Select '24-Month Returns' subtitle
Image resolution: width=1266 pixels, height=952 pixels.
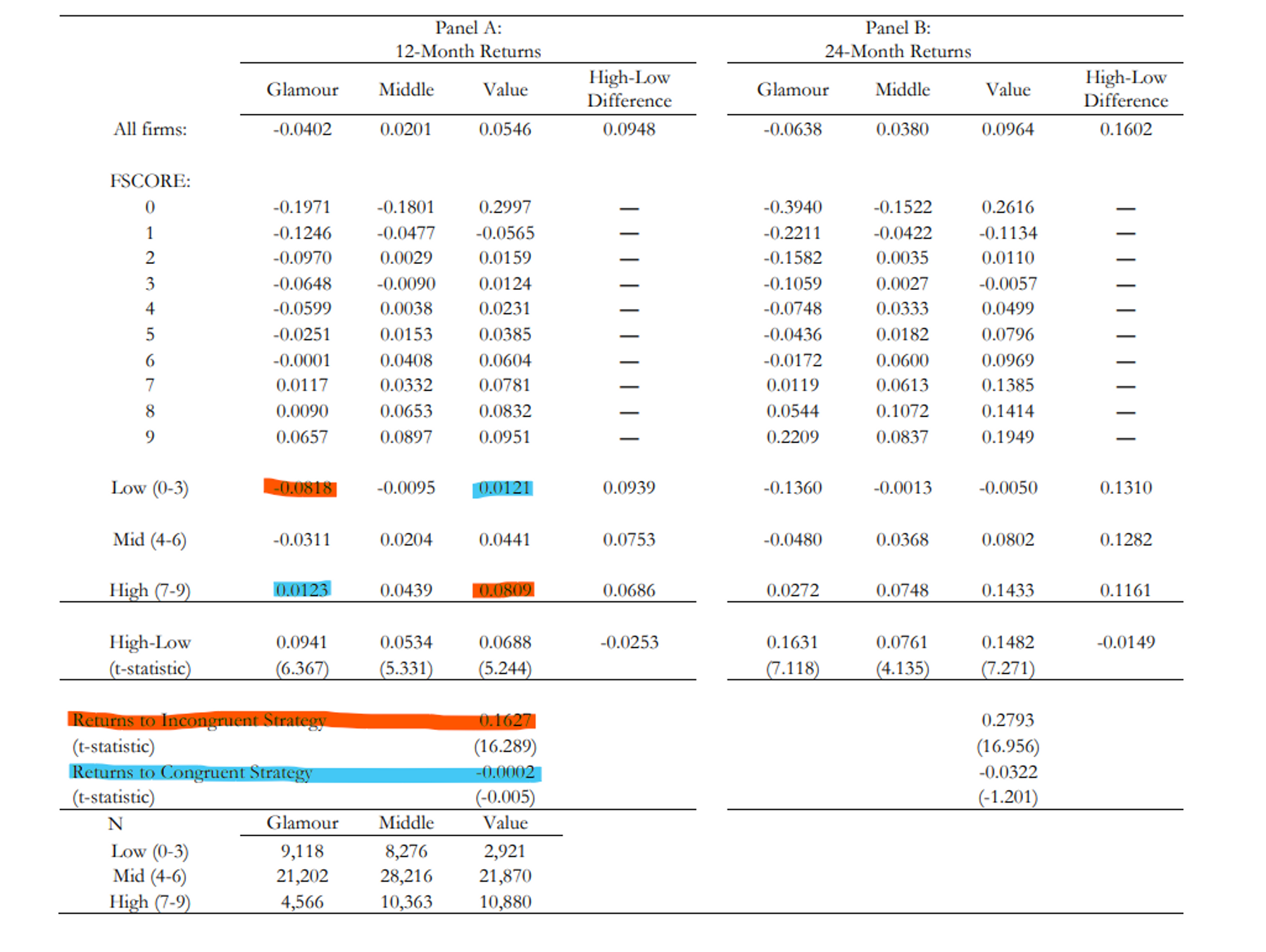point(898,51)
